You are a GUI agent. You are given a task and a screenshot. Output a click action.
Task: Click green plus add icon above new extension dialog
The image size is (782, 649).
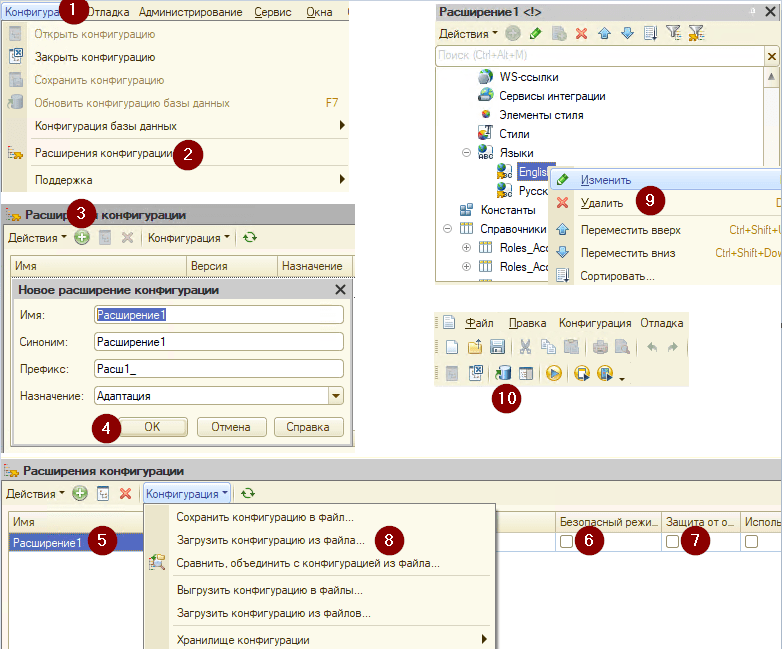pyautogui.click(x=82, y=237)
